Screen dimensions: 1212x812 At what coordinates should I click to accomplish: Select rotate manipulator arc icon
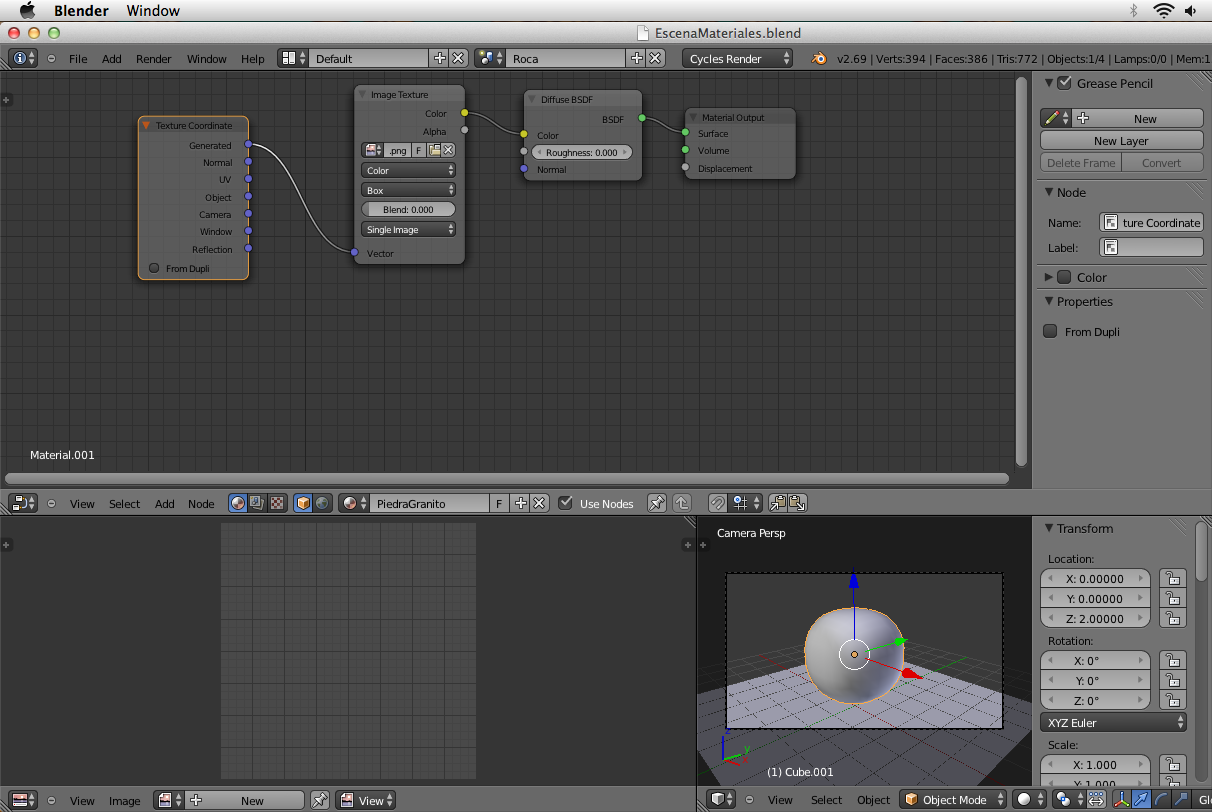pos(1160,799)
